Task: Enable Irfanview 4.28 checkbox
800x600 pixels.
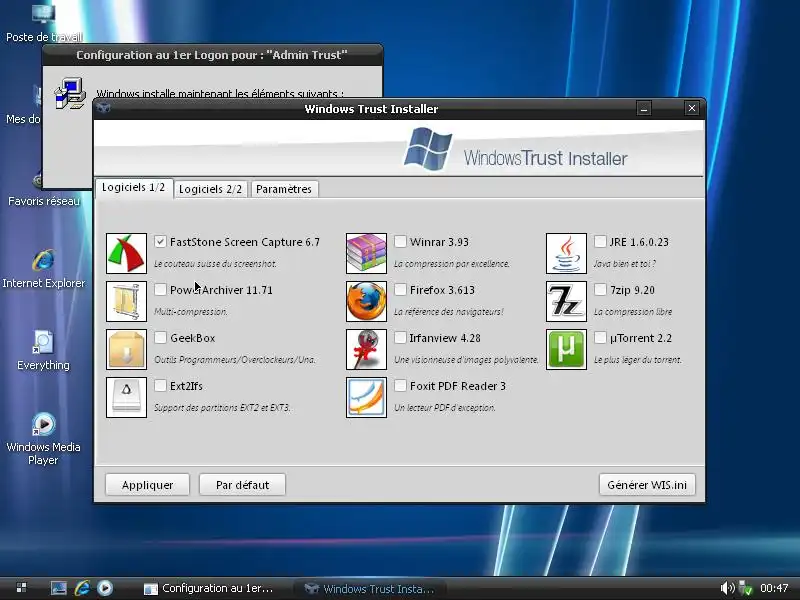Action: tap(400, 337)
